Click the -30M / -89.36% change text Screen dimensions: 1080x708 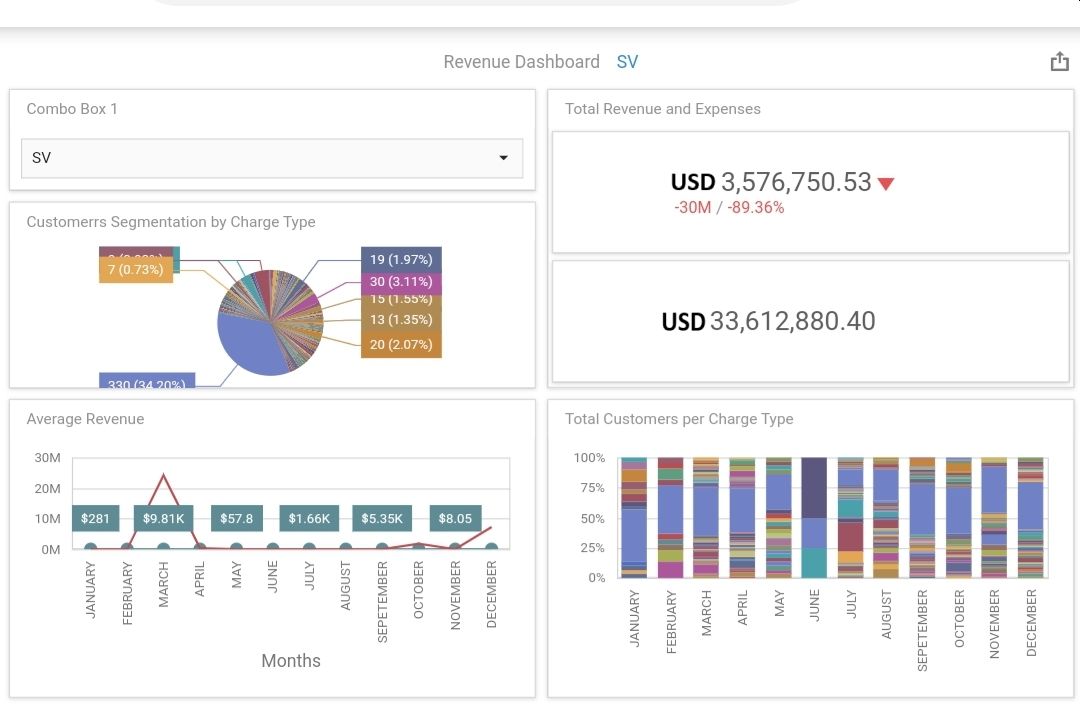coord(729,207)
